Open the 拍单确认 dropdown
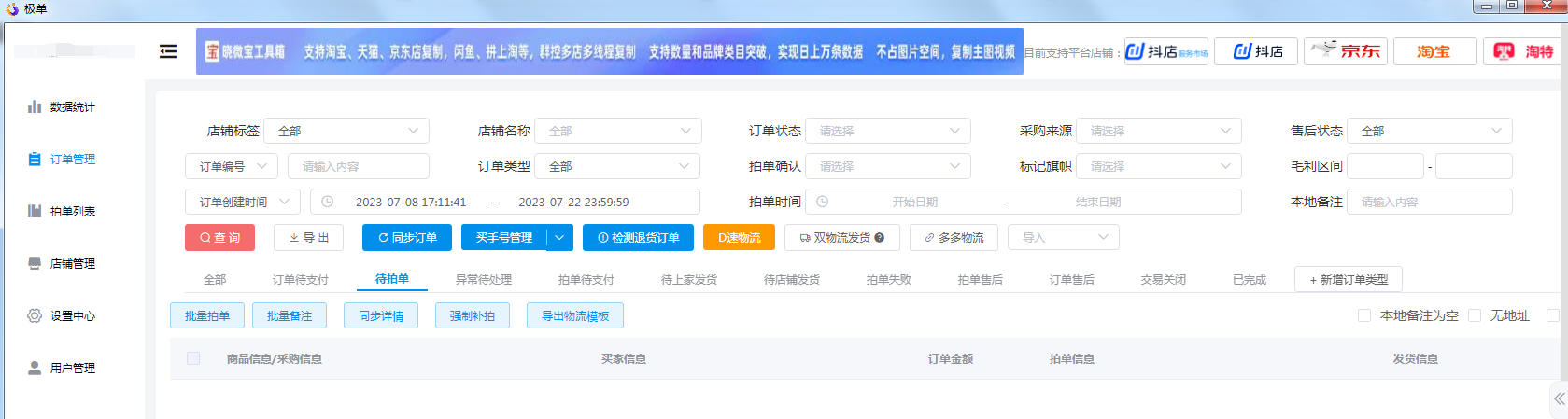This screenshot has width=1568, height=419. click(888, 166)
